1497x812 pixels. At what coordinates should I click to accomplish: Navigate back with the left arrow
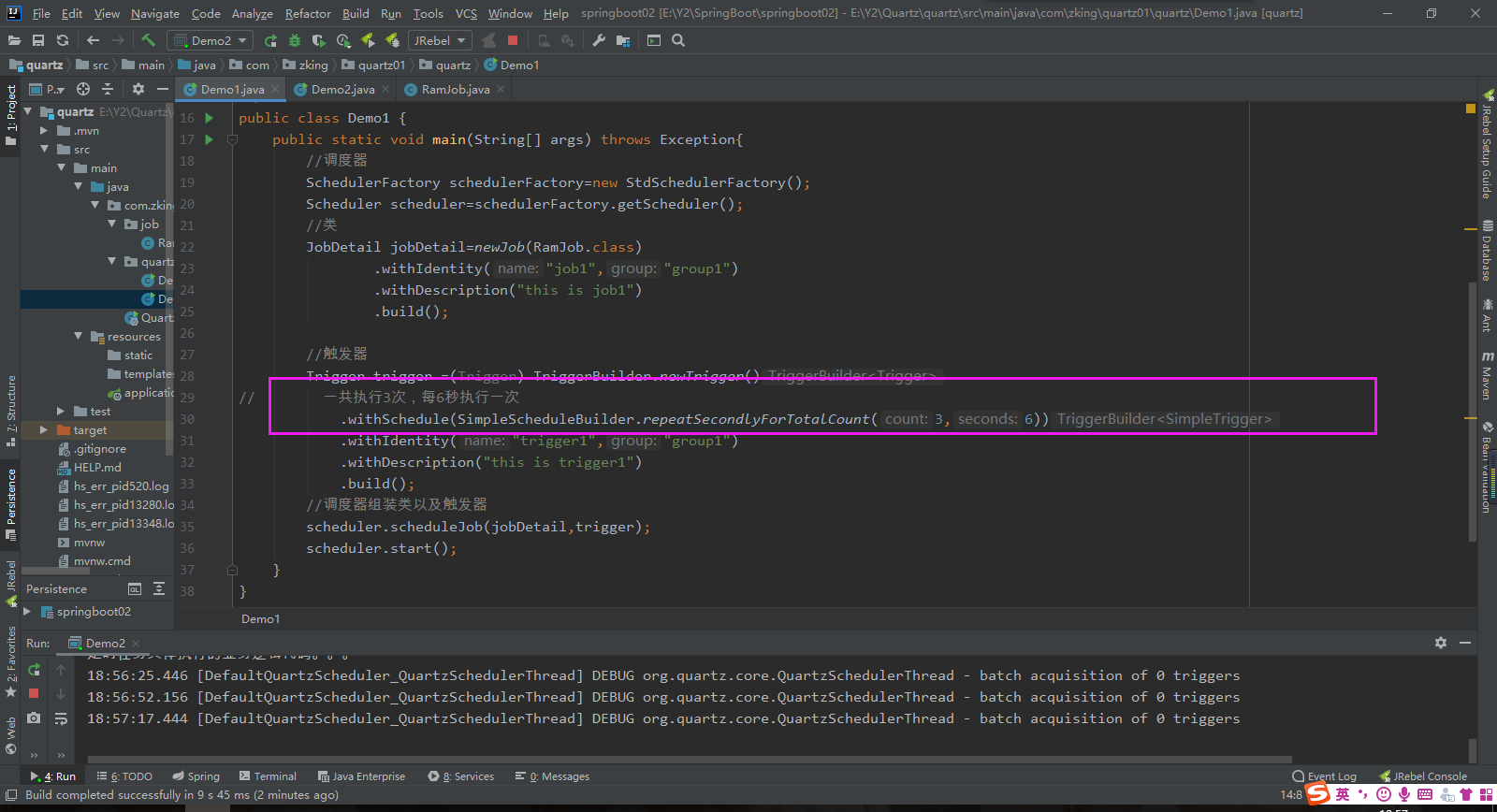click(x=93, y=40)
